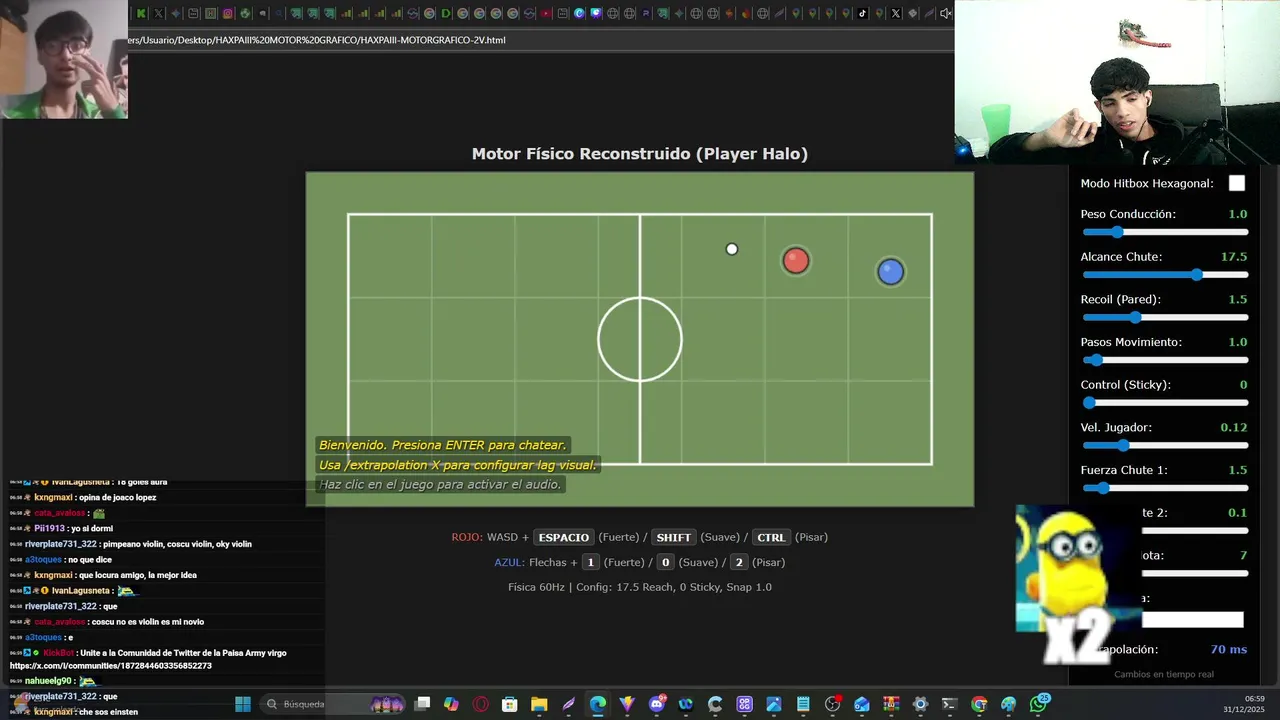Open Microsoft Edge from taskbar

[598, 704]
